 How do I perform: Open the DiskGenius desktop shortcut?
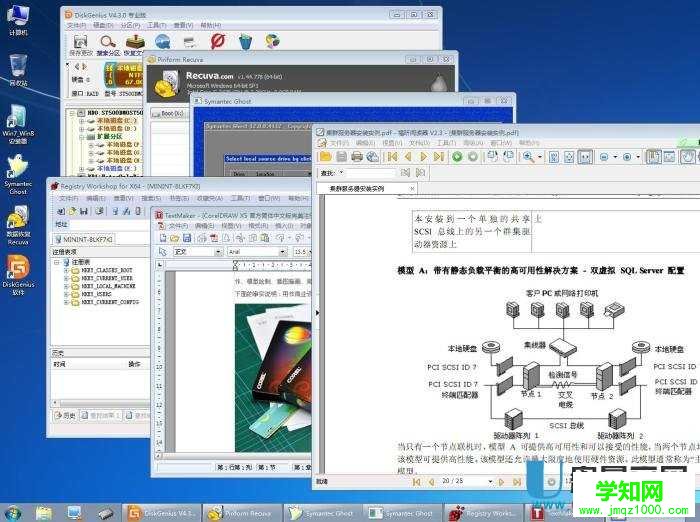click(18, 276)
